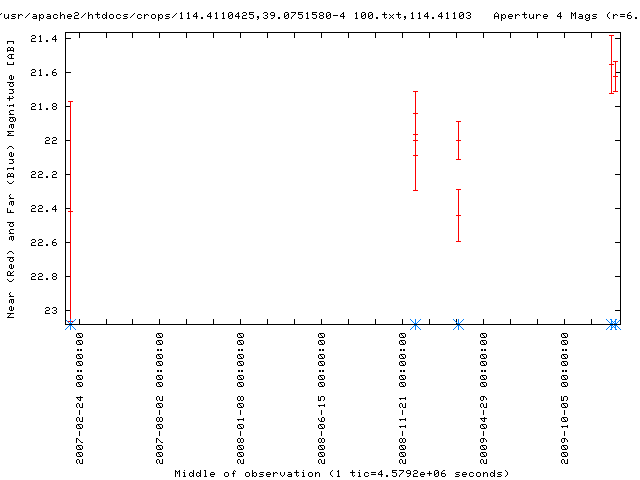Click the top red data point near 21.85 after 2008-11-21

[x=416, y=113]
